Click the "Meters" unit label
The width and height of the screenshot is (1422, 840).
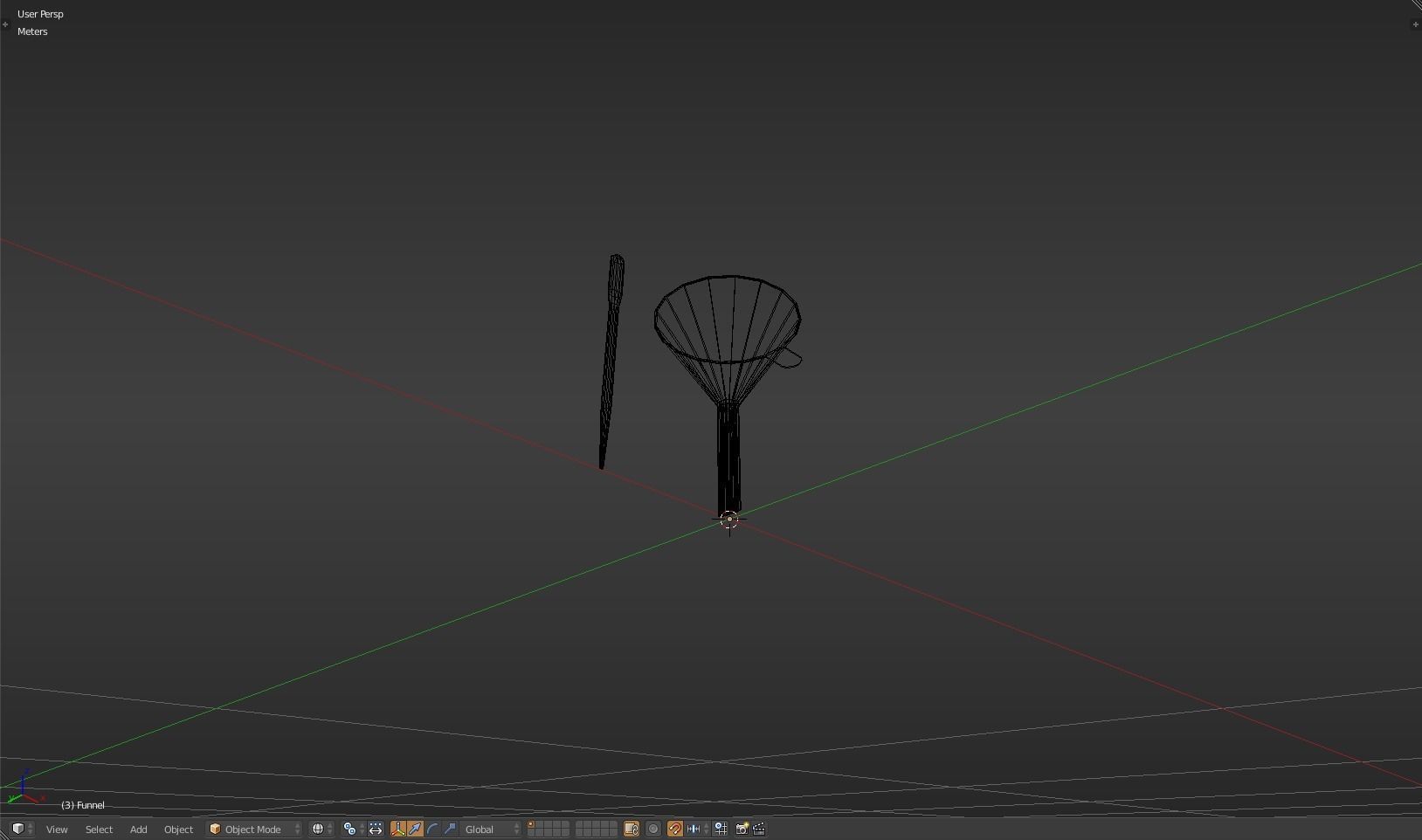[32, 31]
